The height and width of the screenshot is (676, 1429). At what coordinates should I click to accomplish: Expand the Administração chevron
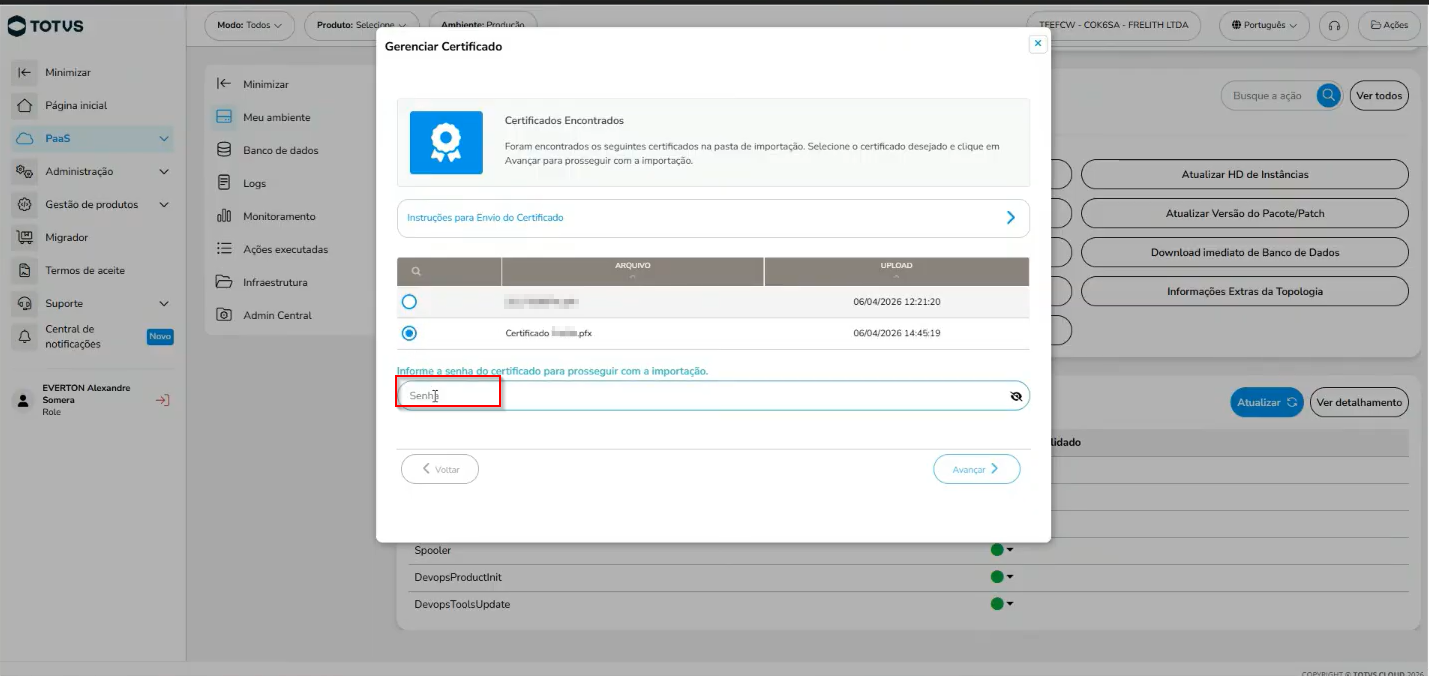[164, 172]
